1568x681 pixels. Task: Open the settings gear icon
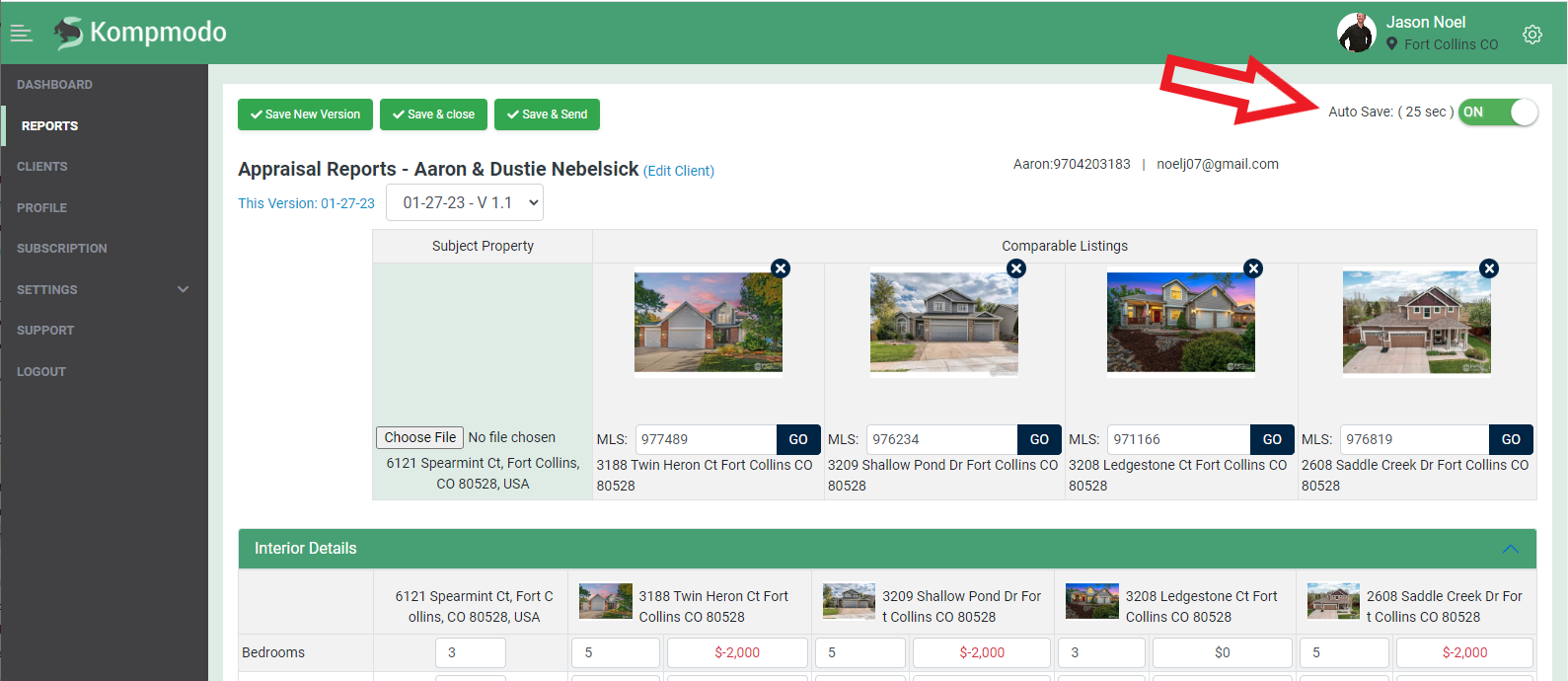pyautogui.click(x=1531, y=35)
